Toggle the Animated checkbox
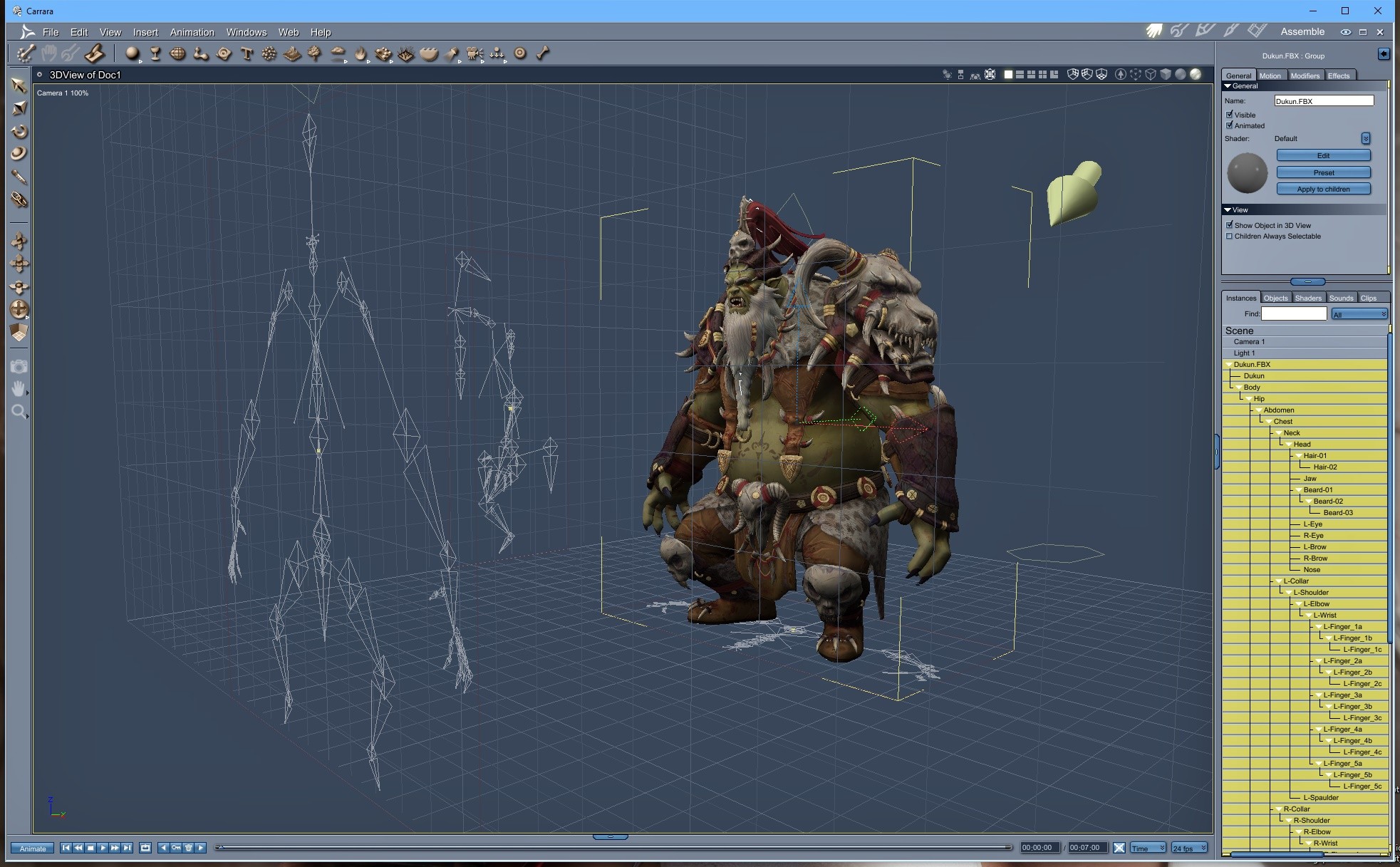1400x867 pixels. tap(1230, 125)
